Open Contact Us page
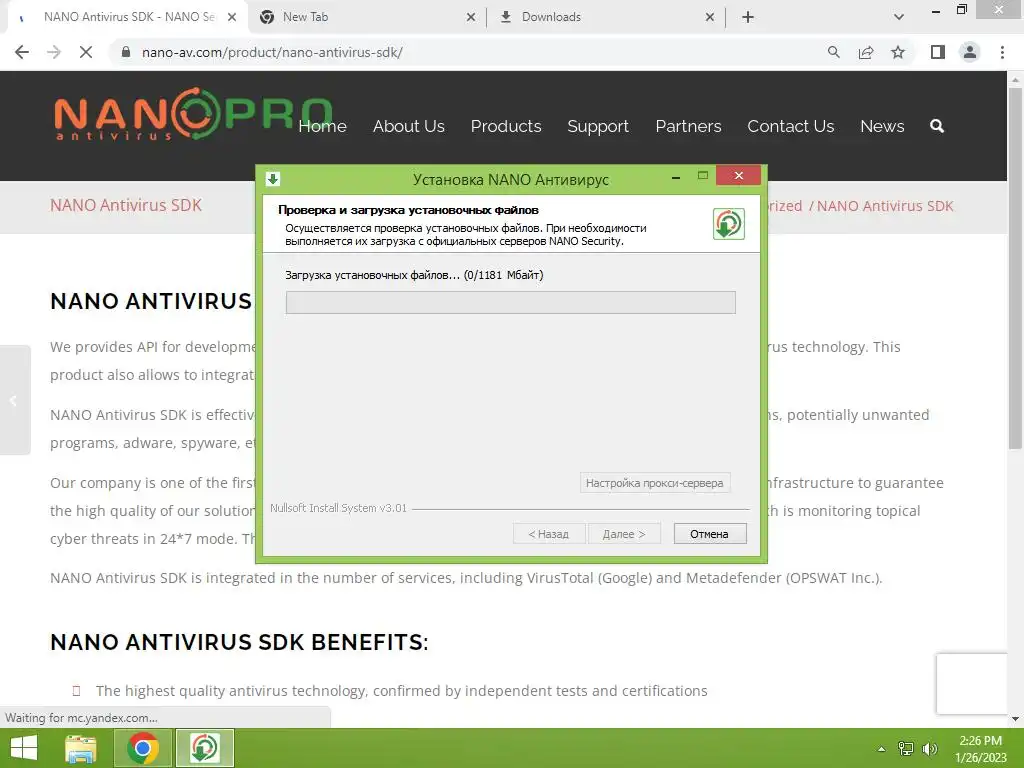This screenshot has width=1024, height=768. tap(791, 126)
